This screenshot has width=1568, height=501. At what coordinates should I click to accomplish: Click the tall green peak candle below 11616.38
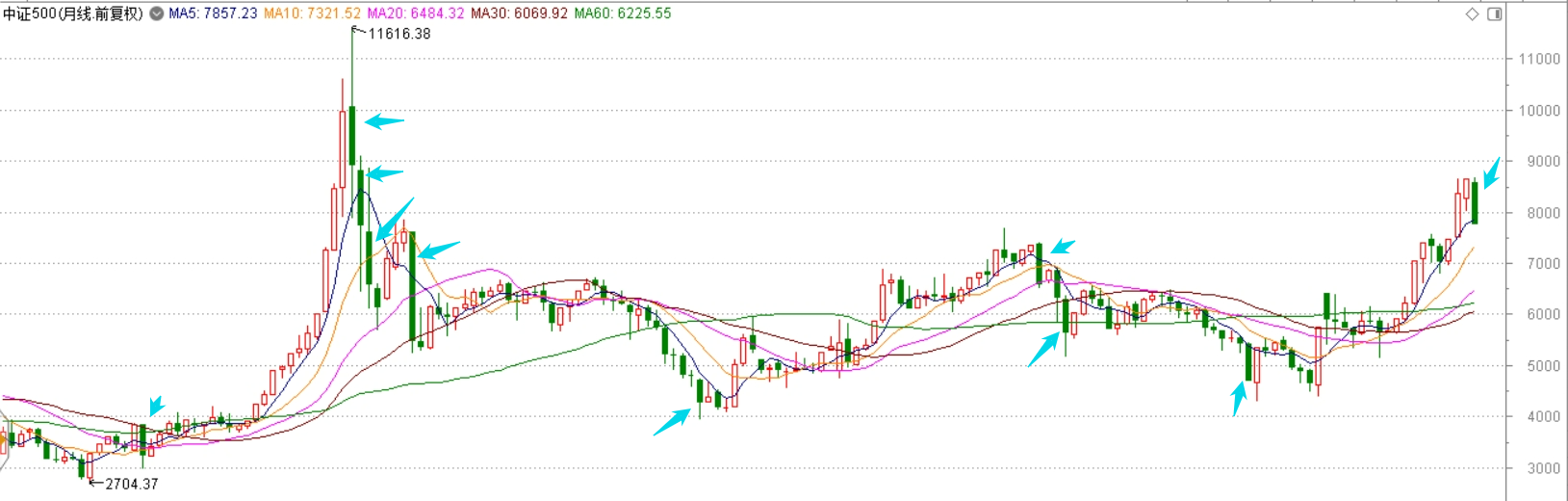point(352,135)
